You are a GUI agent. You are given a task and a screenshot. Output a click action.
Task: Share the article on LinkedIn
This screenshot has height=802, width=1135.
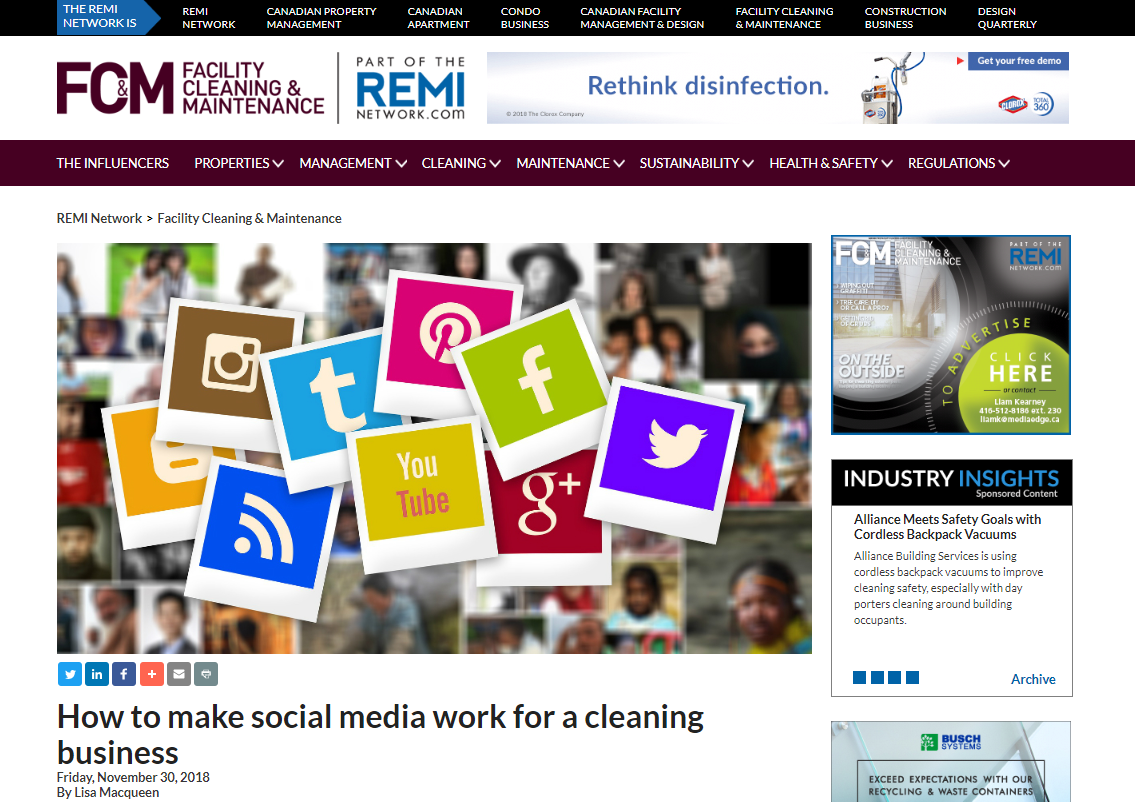(97, 674)
